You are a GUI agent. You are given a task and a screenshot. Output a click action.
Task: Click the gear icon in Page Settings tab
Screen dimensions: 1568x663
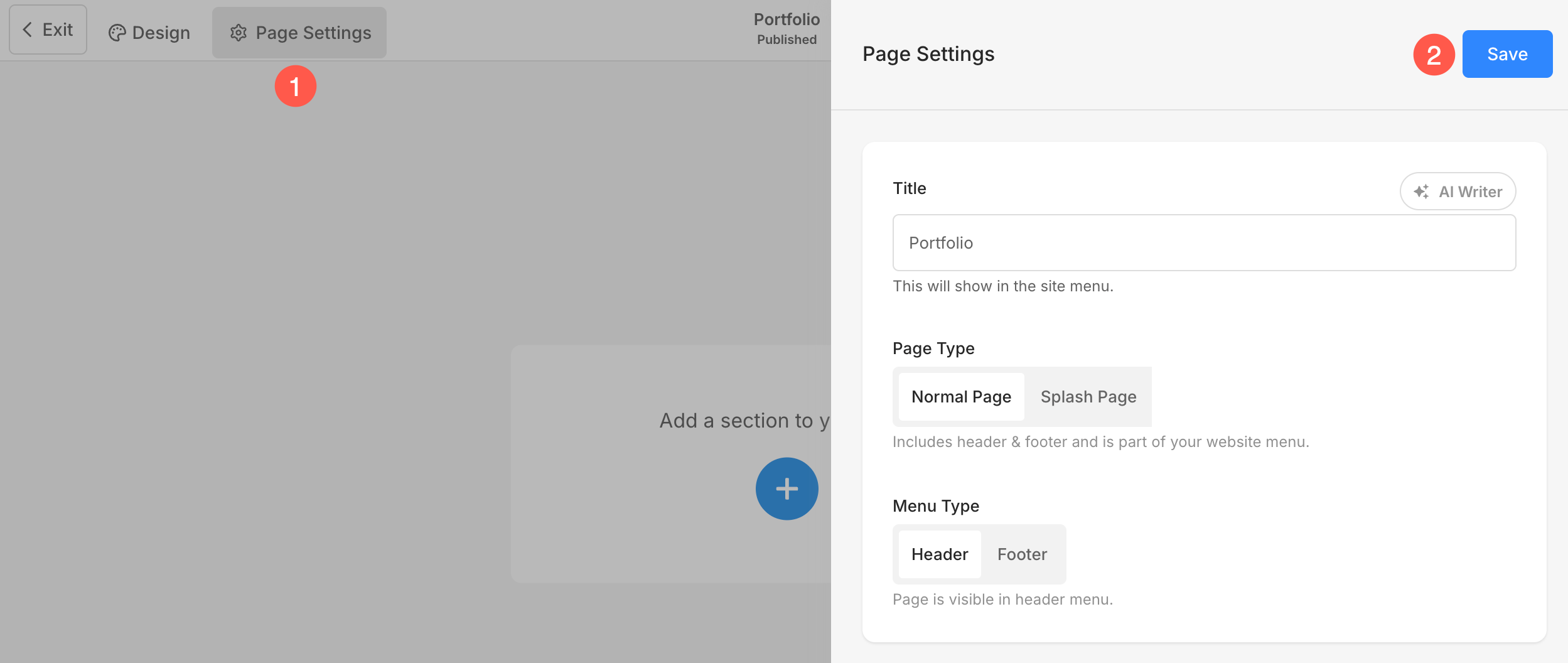pos(239,33)
